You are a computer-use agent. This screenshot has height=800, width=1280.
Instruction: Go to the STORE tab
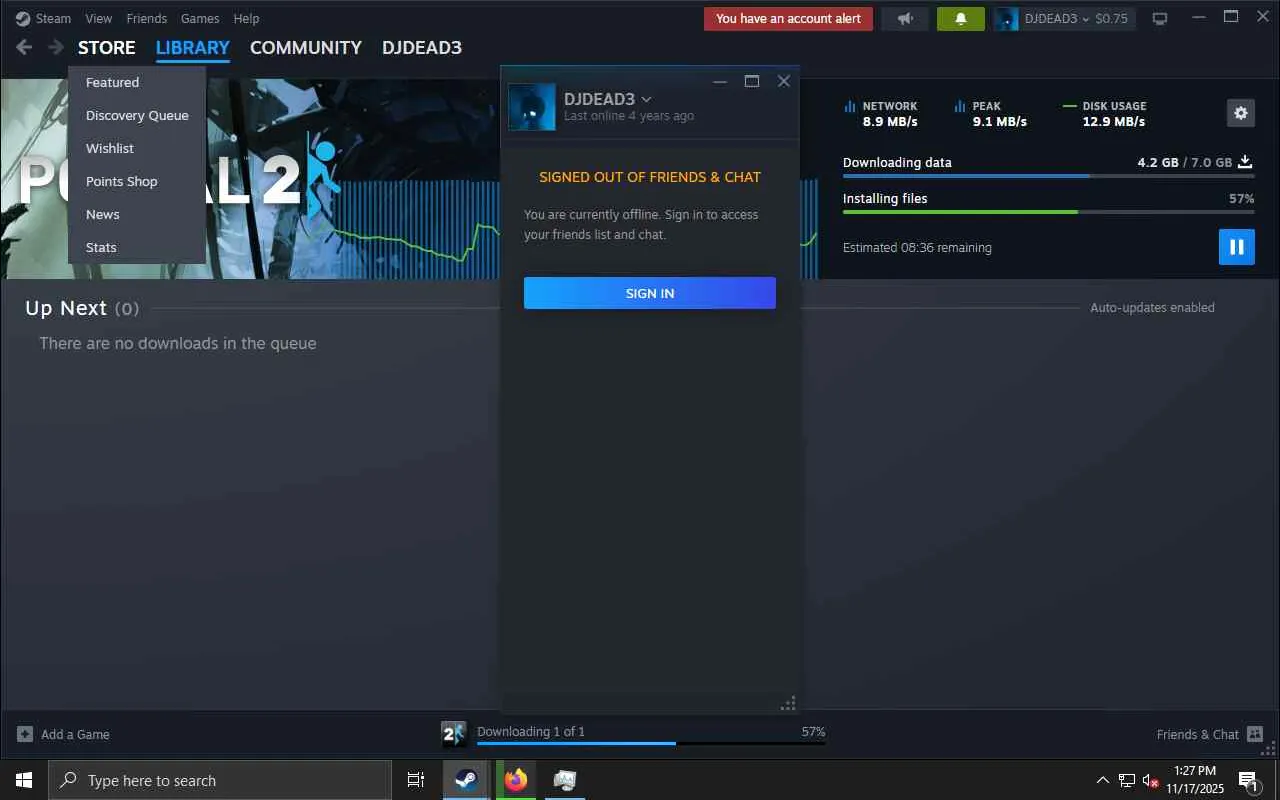coord(107,48)
